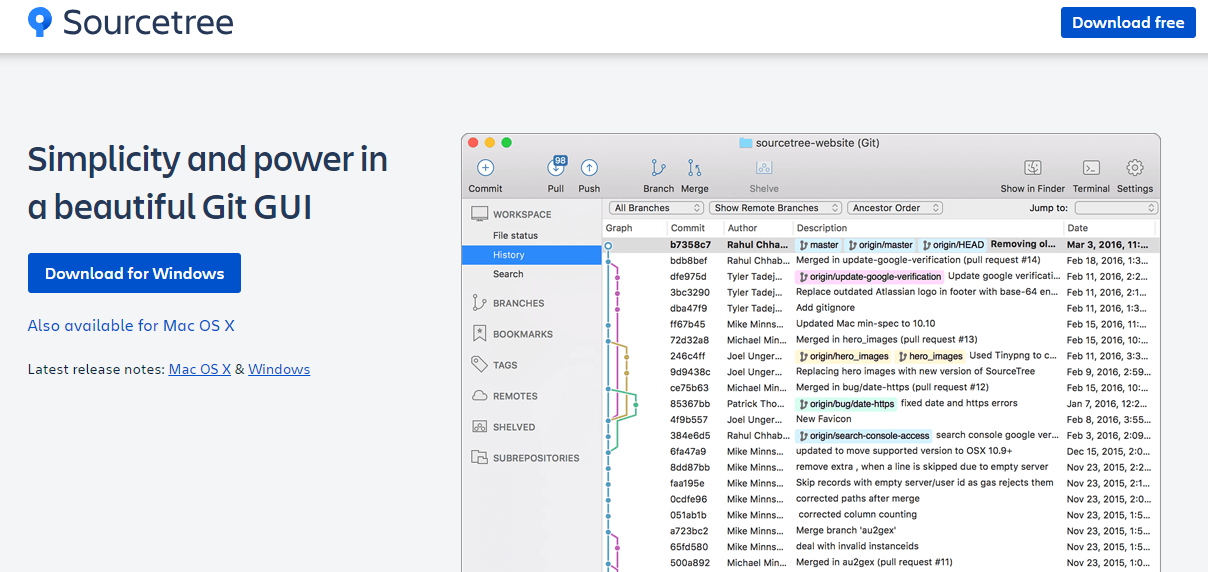This screenshot has height=572, width=1208.
Task: Click the Merge toolbar icon
Action: point(694,168)
